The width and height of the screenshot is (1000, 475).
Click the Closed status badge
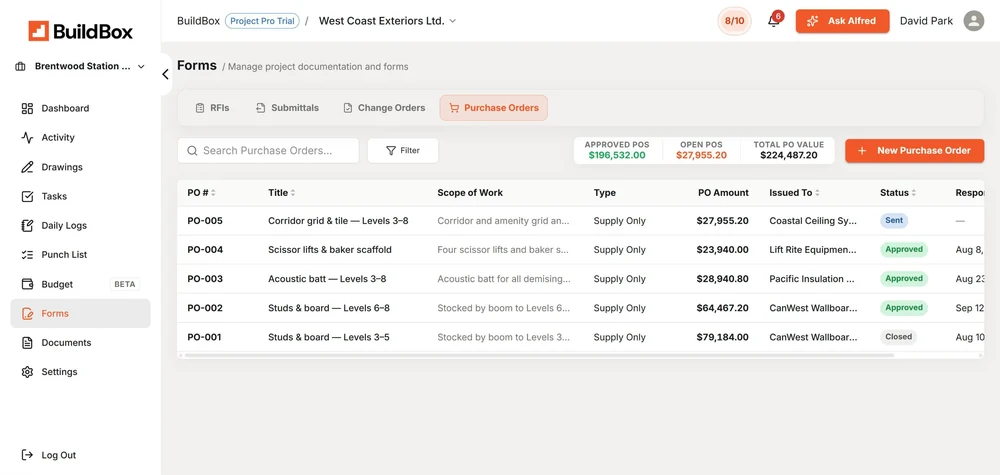click(x=898, y=337)
